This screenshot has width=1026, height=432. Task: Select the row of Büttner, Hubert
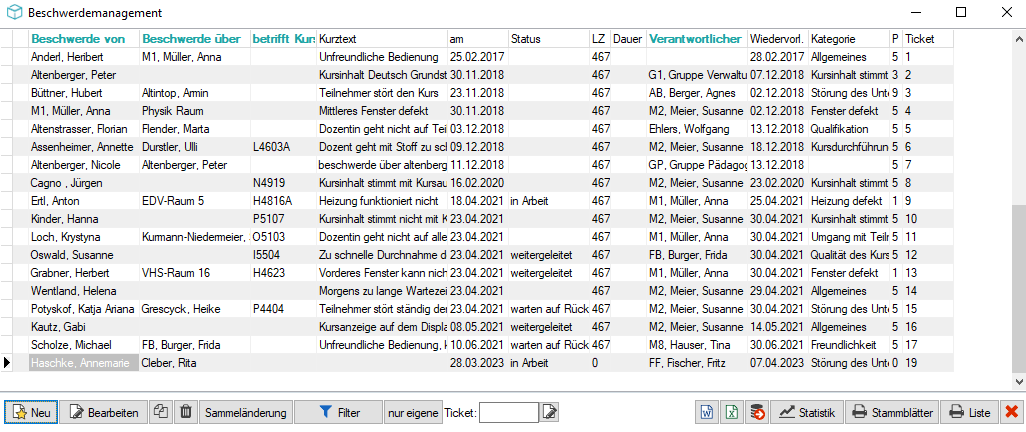tap(476, 93)
